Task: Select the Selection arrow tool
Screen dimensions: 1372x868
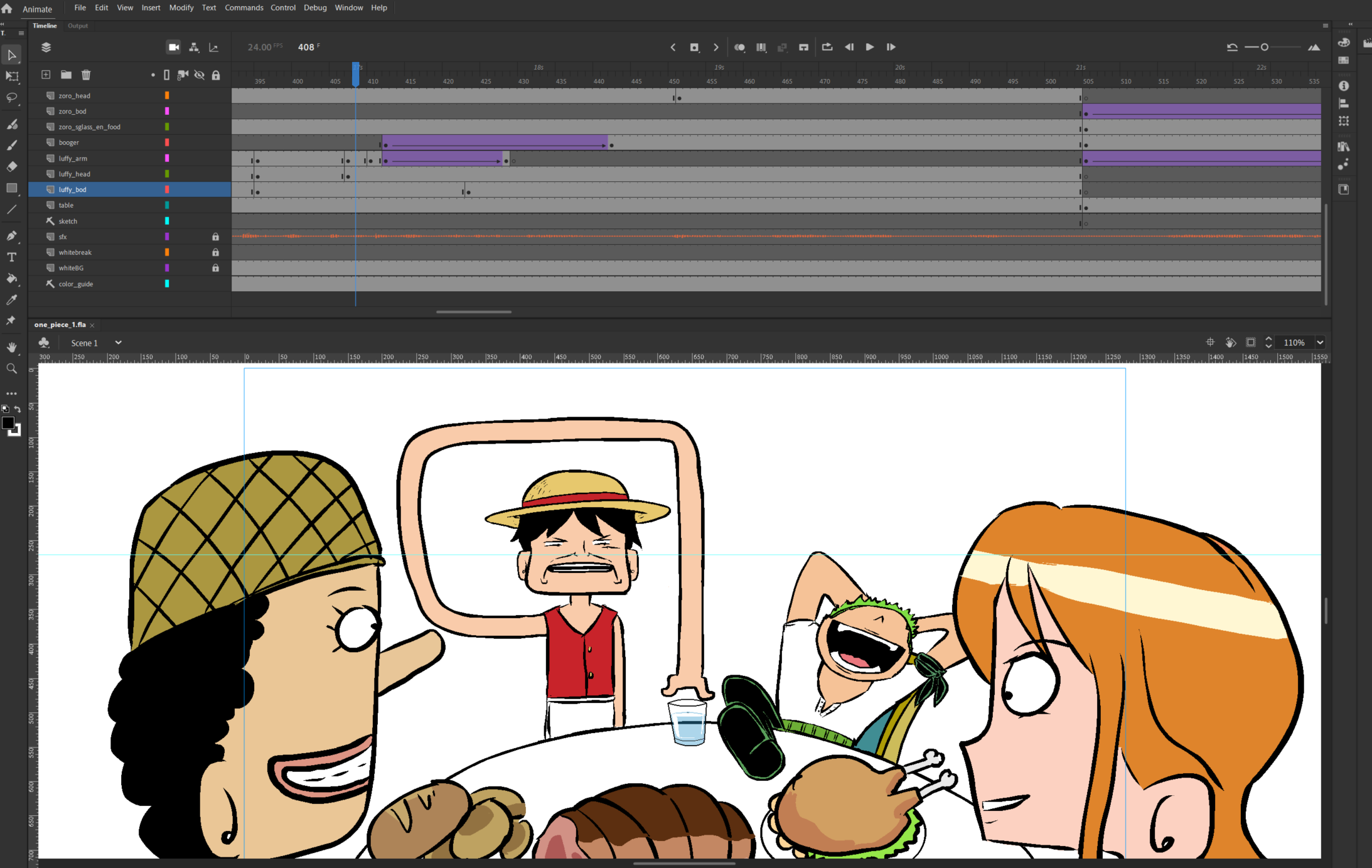Action: (x=11, y=55)
